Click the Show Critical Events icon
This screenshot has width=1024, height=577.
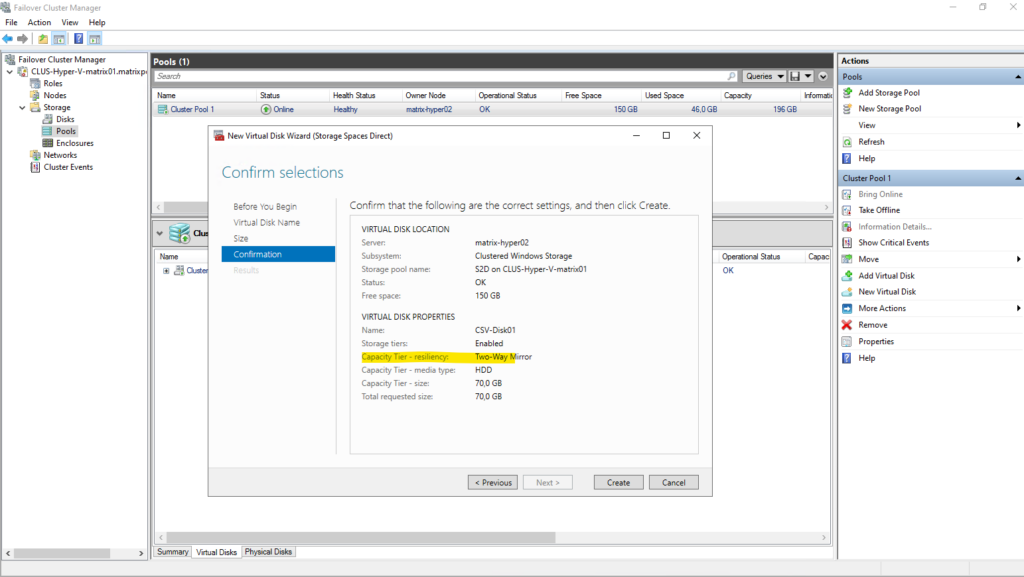[847, 243]
